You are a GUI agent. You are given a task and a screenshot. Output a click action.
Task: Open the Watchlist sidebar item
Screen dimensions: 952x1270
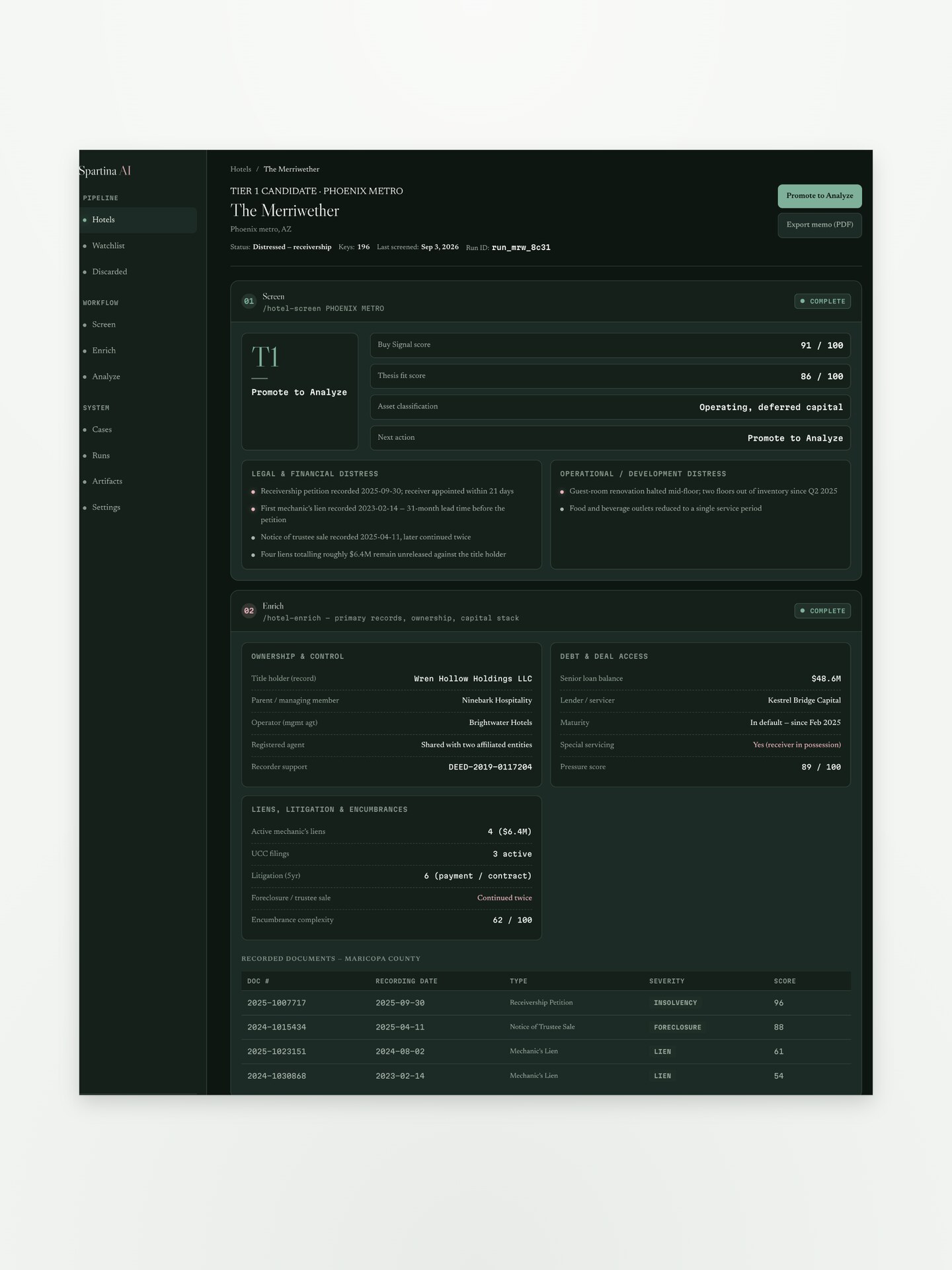138,246
